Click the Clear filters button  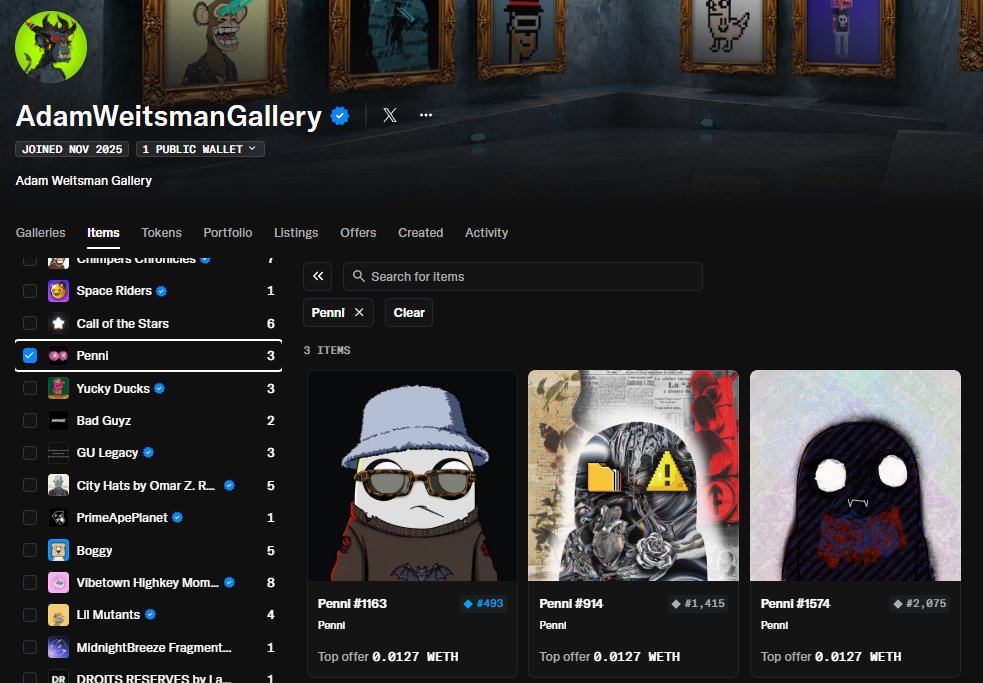point(409,312)
